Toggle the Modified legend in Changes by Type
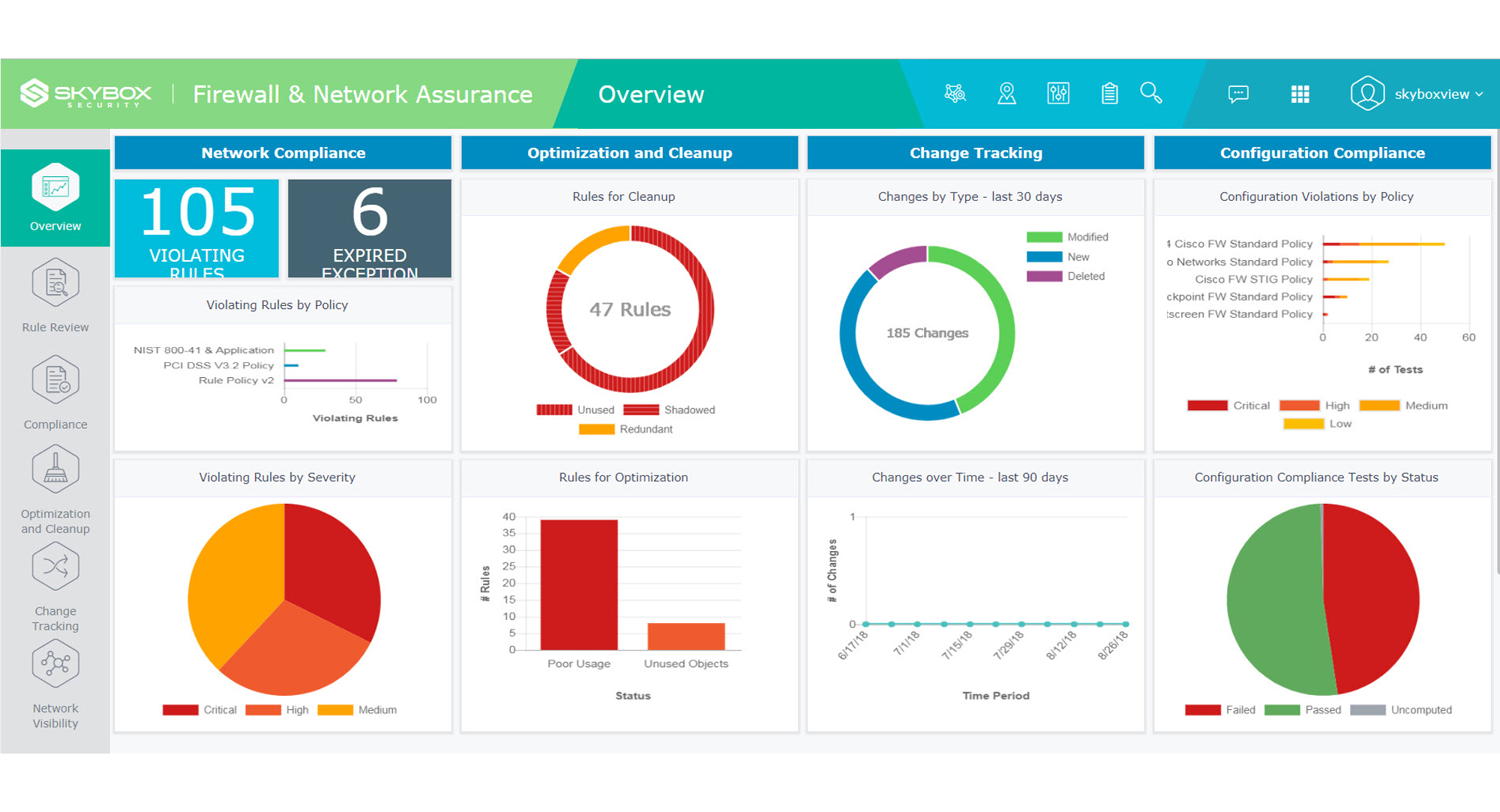This screenshot has height=812, width=1500. point(1068,236)
